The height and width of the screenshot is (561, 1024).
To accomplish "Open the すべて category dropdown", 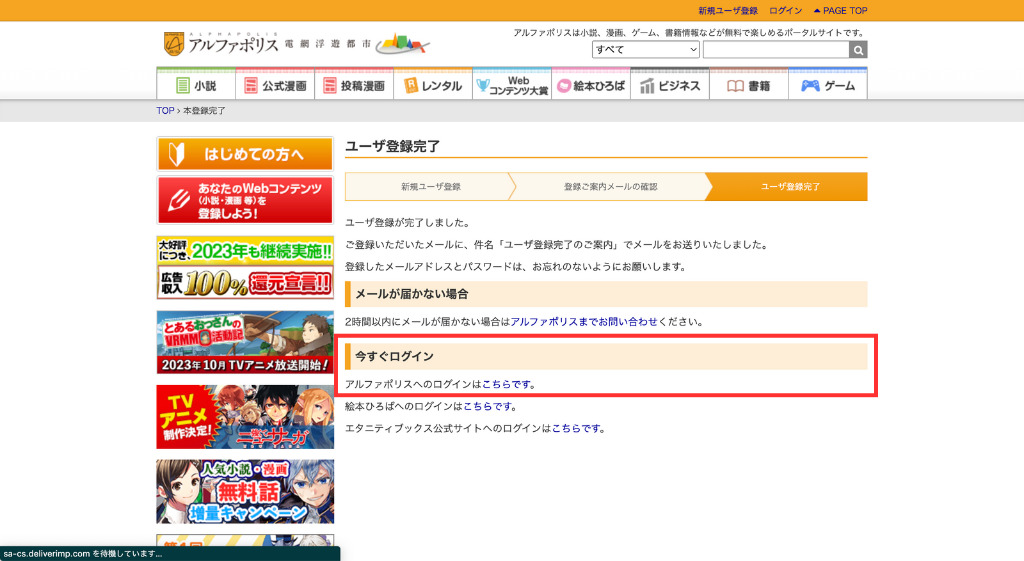I will coord(646,50).
